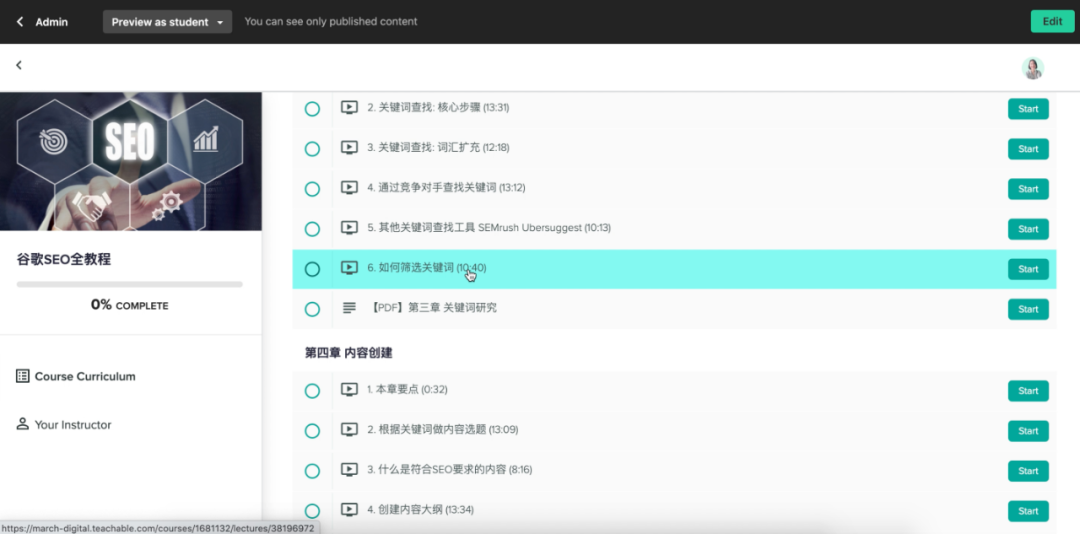Click video icon of 3. 什么是符合SEO要求的内容

[x=349, y=469]
